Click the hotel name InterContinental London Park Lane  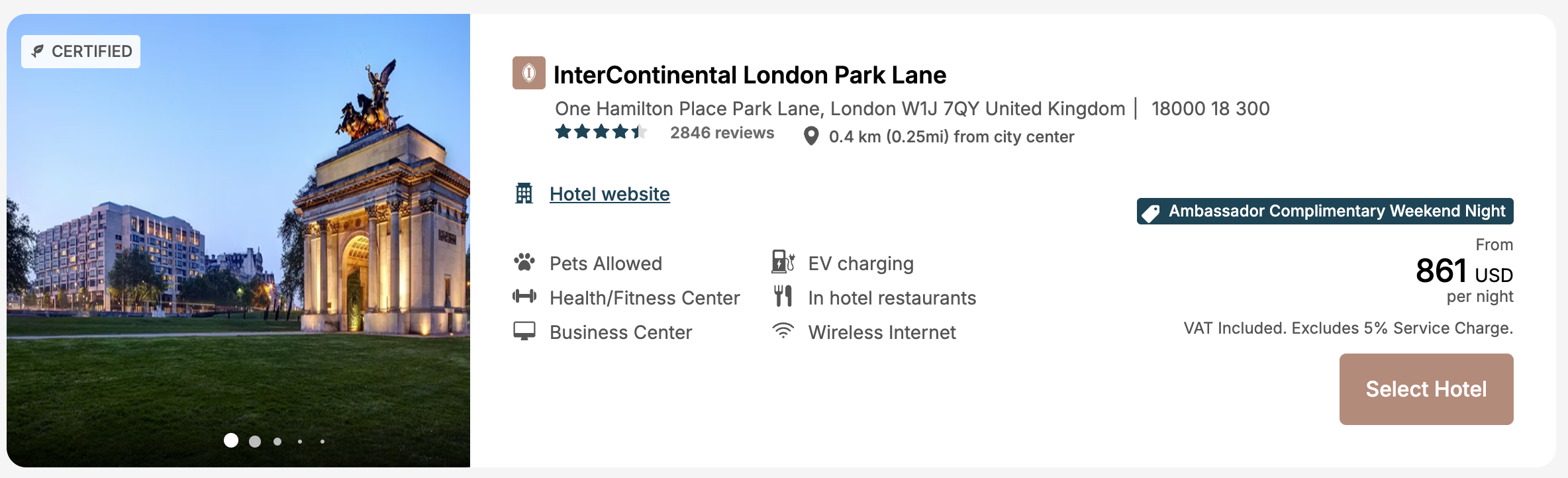(x=750, y=75)
